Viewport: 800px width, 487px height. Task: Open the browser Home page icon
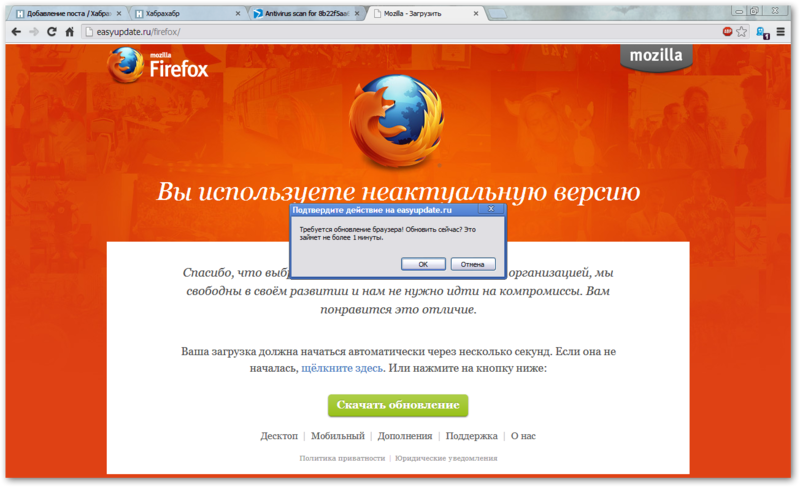click(x=69, y=32)
